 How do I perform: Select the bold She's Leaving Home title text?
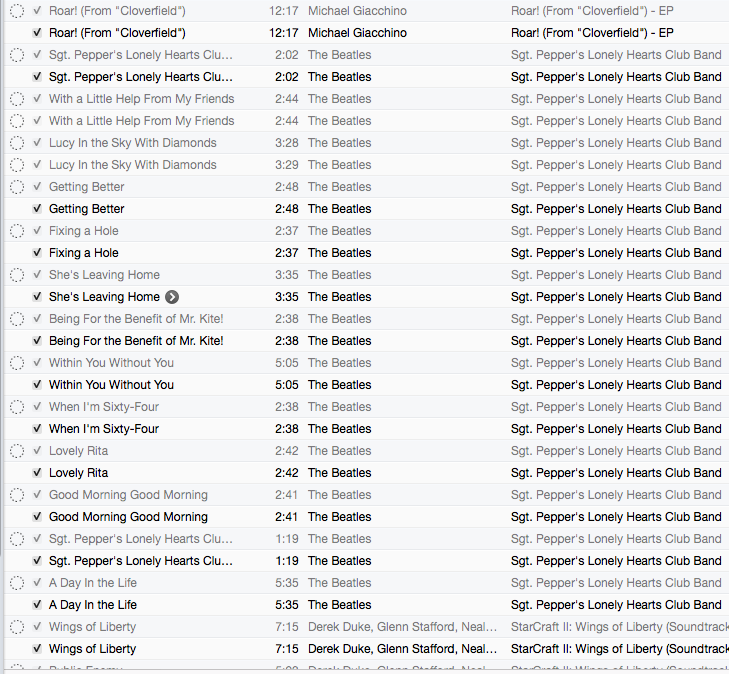coord(104,297)
